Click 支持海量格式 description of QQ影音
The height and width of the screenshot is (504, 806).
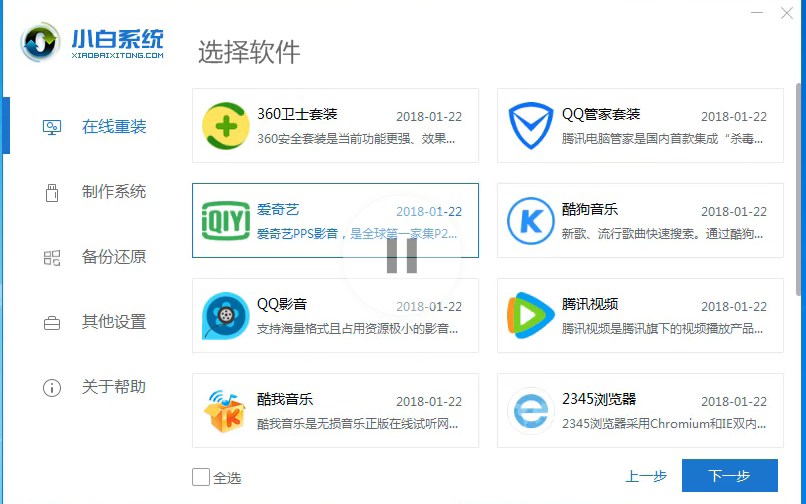357,329
